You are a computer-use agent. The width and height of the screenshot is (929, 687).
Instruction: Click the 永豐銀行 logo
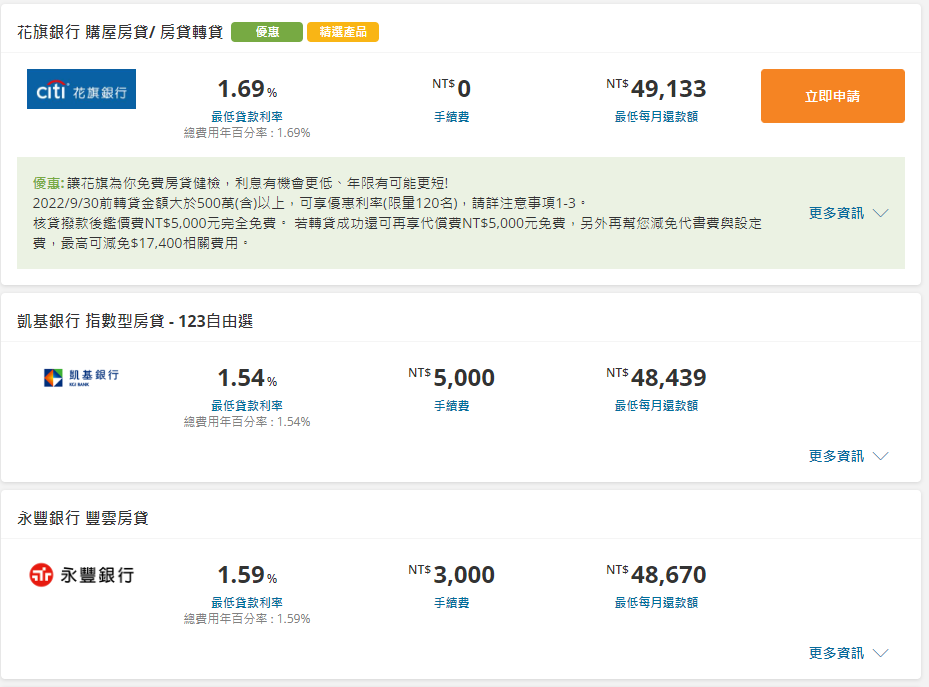click(x=82, y=574)
